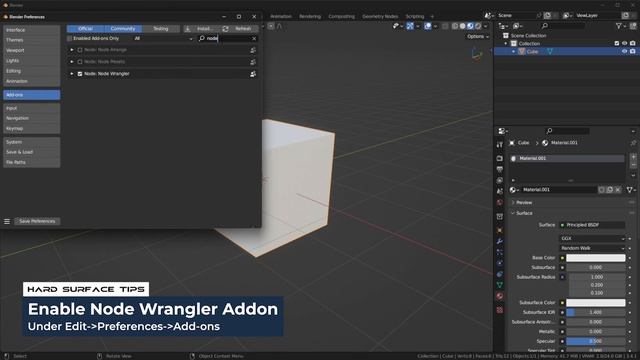
Task: Click the Cube object icon in outliner
Action: pos(522,51)
